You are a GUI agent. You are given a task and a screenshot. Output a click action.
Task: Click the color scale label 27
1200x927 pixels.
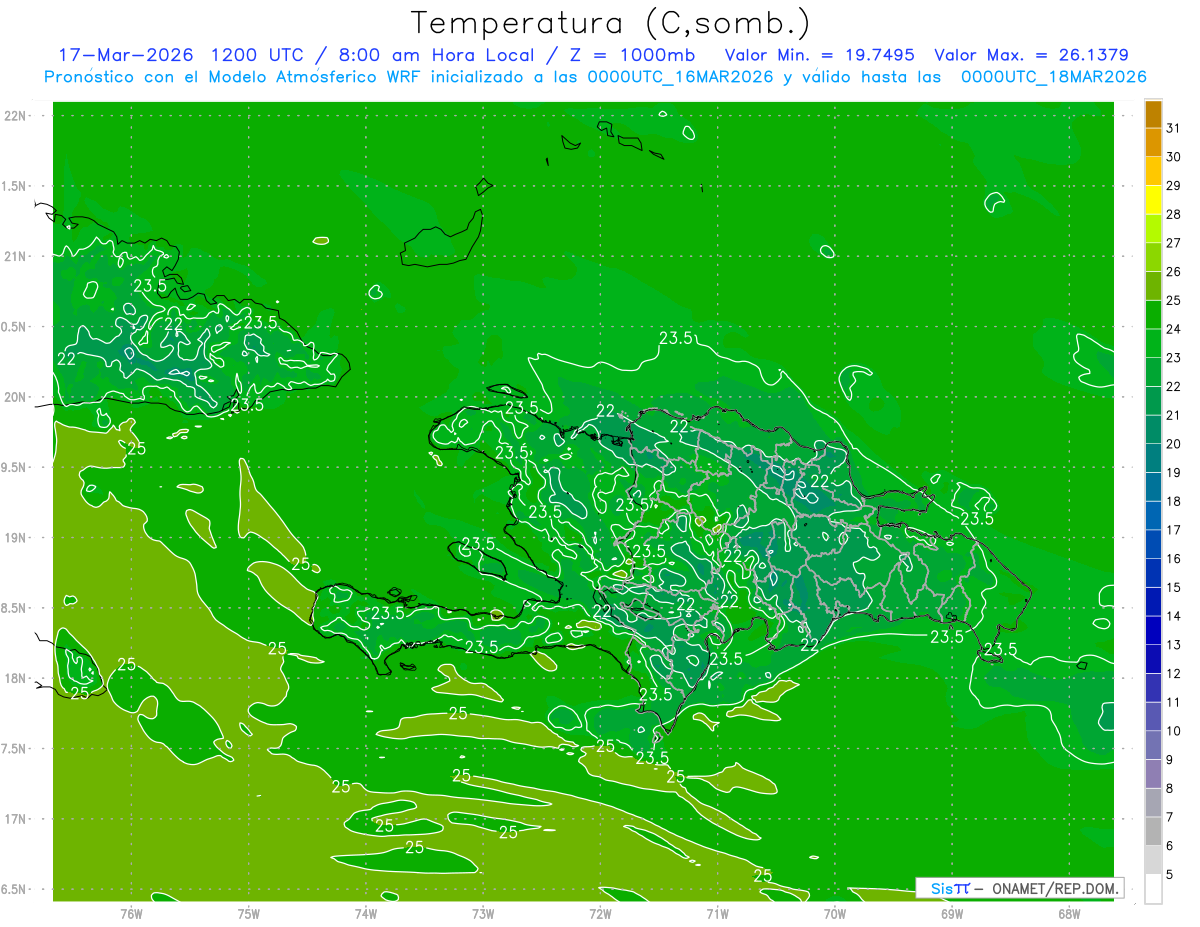tap(1173, 243)
